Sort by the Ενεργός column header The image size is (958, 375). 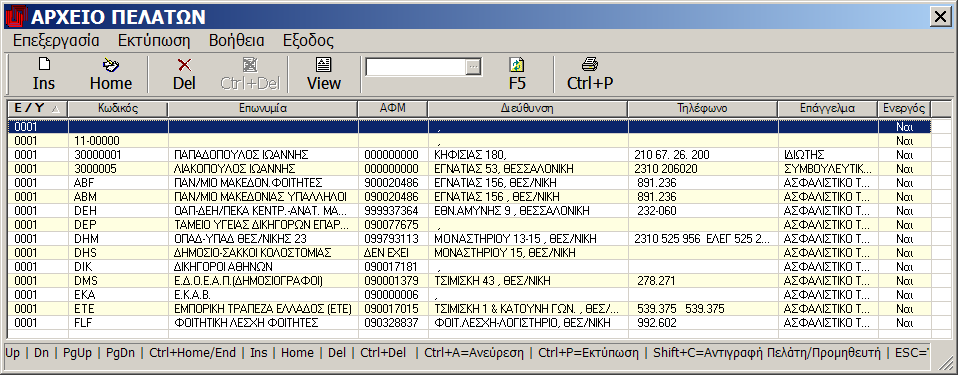point(904,109)
